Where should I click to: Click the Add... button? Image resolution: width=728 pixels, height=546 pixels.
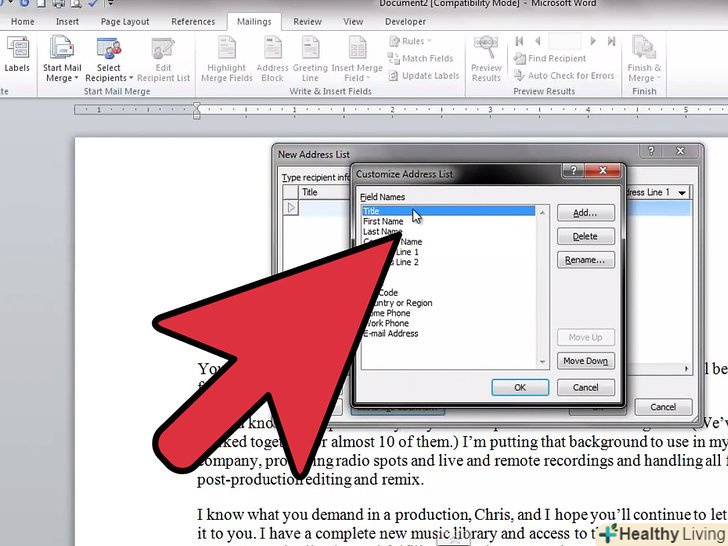click(585, 213)
